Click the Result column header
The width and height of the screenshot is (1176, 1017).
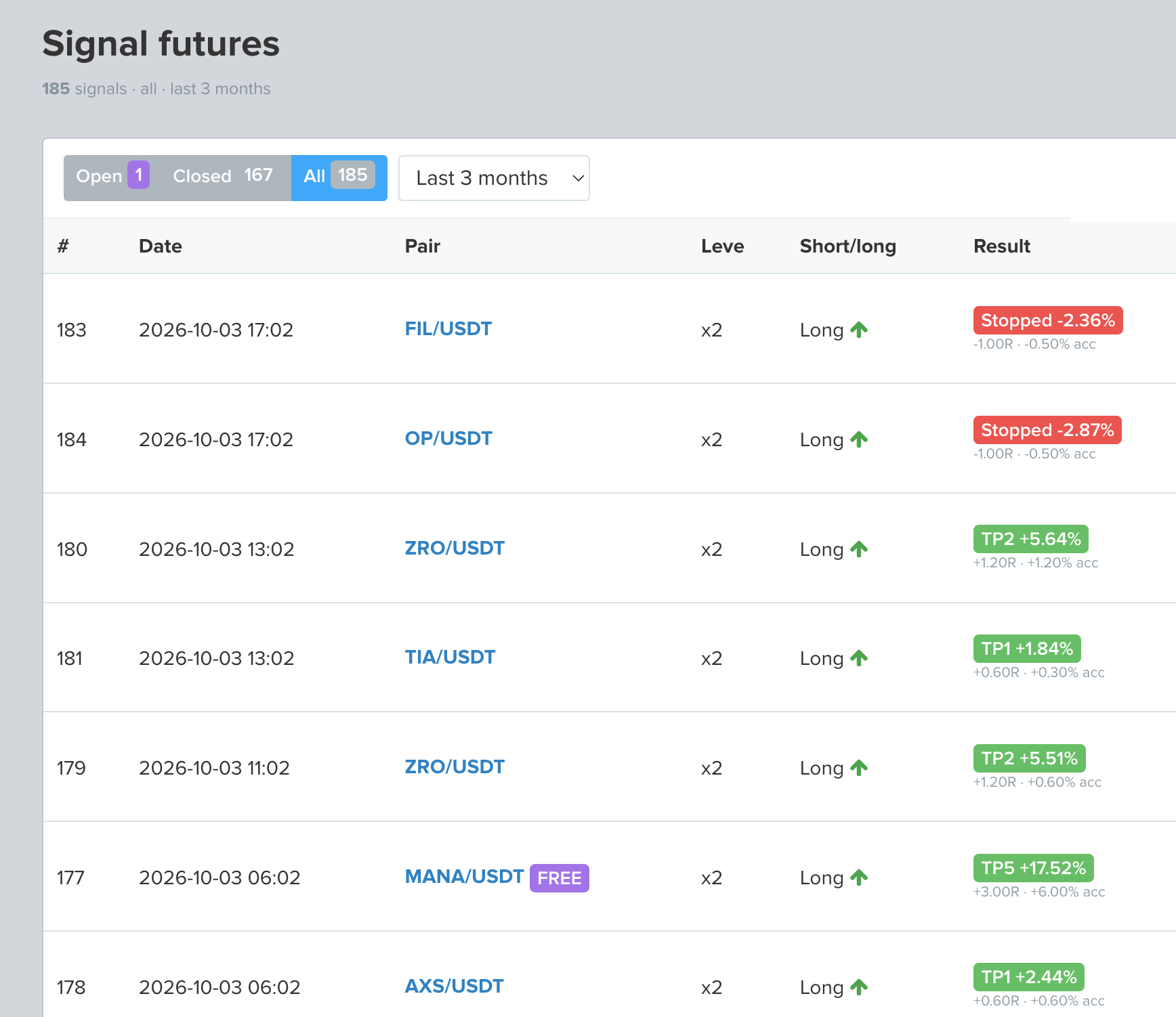[1002, 246]
